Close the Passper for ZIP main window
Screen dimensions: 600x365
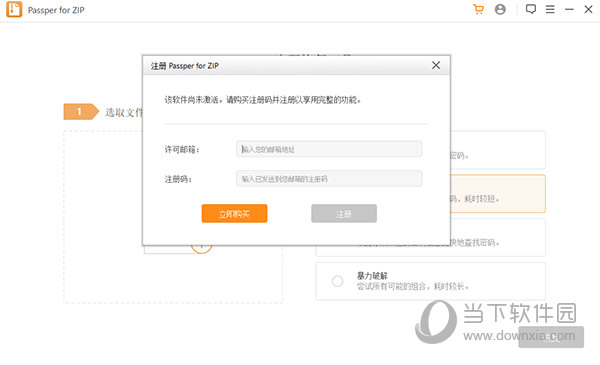[x=589, y=9]
